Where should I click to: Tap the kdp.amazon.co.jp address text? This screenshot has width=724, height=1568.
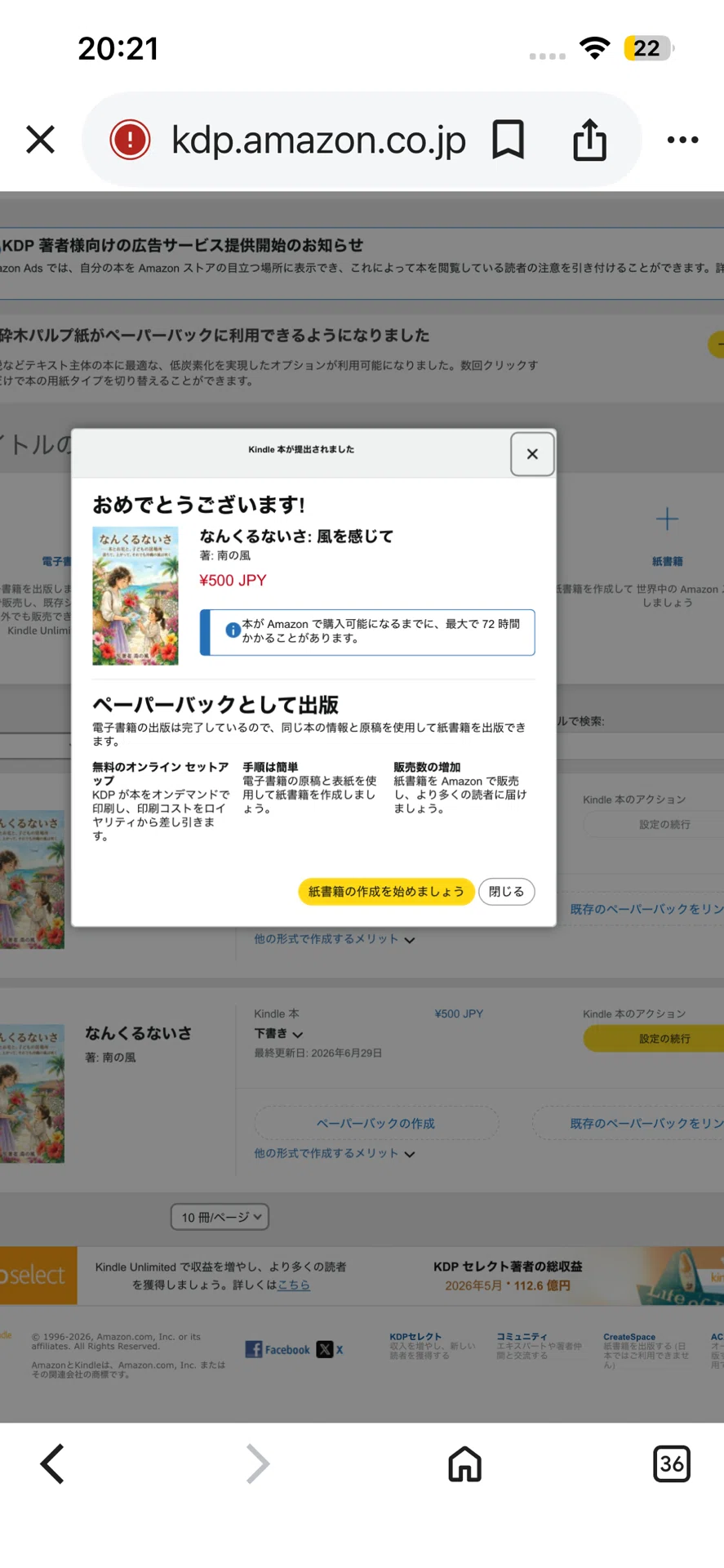click(318, 140)
